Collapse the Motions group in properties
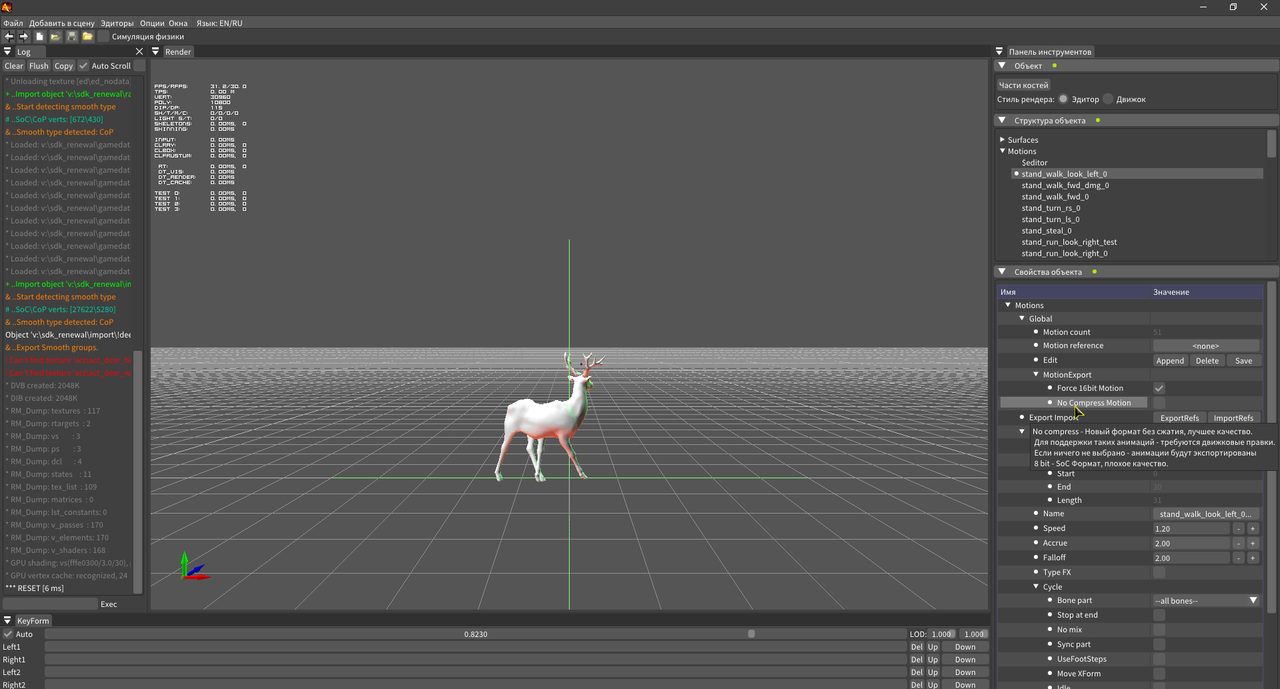Image resolution: width=1280 pixels, height=689 pixels. click(x=1008, y=306)
